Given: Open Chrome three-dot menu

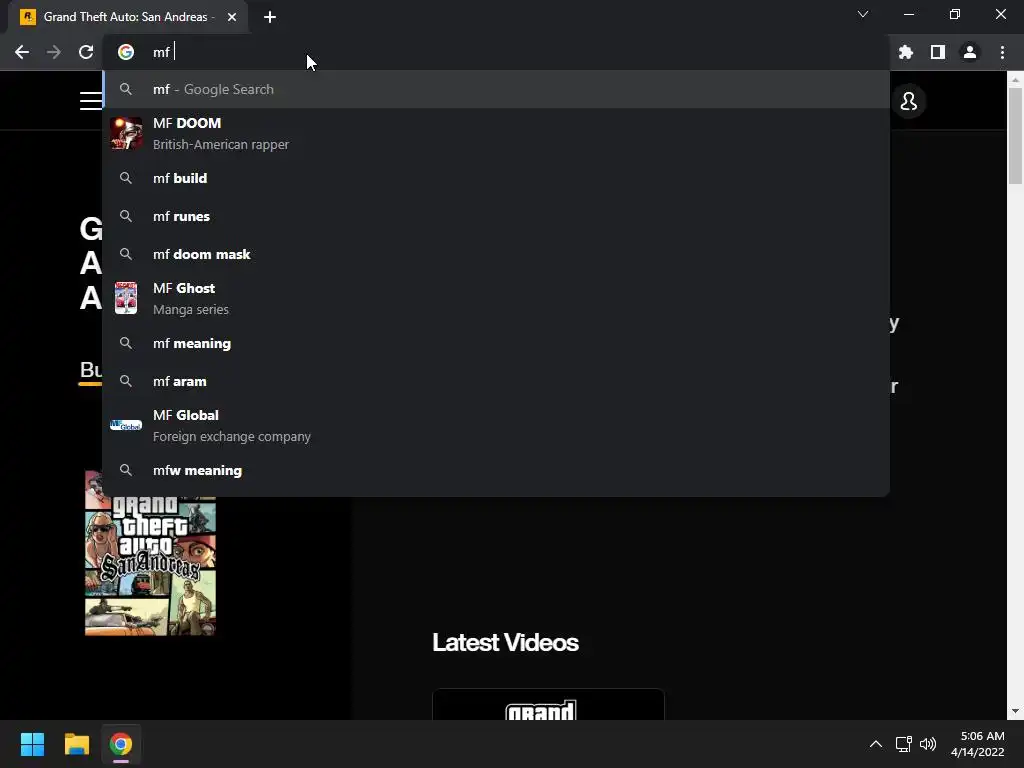Looking at the screenshot, I should click(x=1002, y=52).
